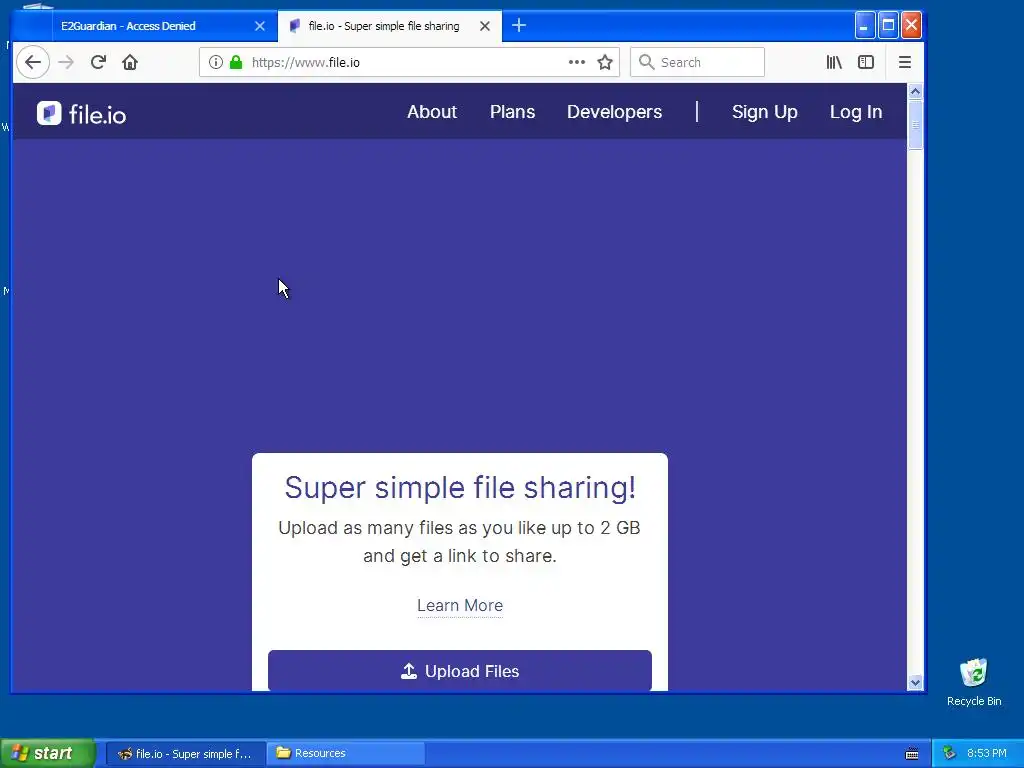Open the Windows start menu
Image resolution: width=1024 pixels, height=768 pixels.
click(47, 753)
